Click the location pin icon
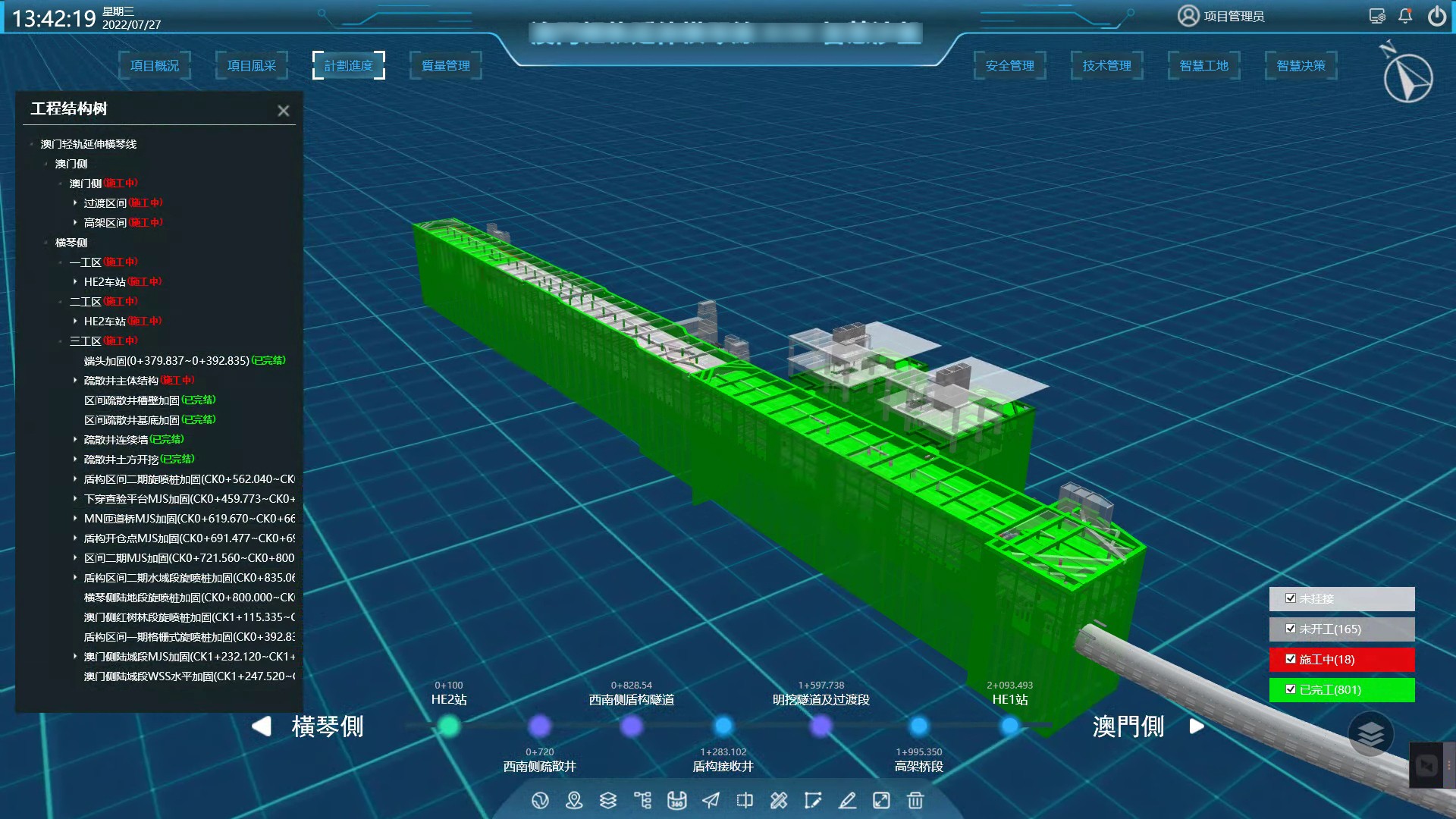1456x819 pixels. tap(574, 800)
